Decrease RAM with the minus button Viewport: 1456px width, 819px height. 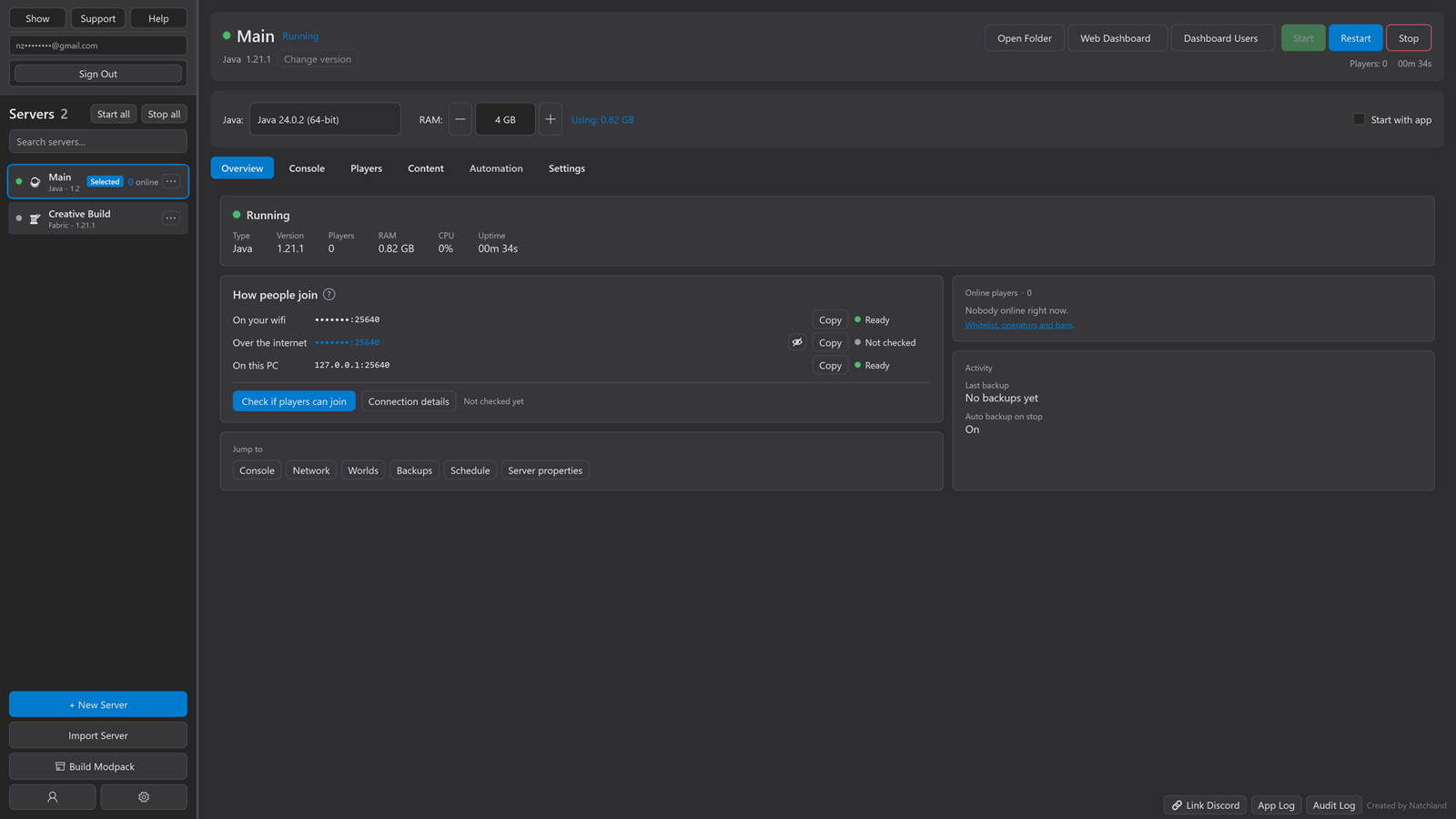pos(460,119)
